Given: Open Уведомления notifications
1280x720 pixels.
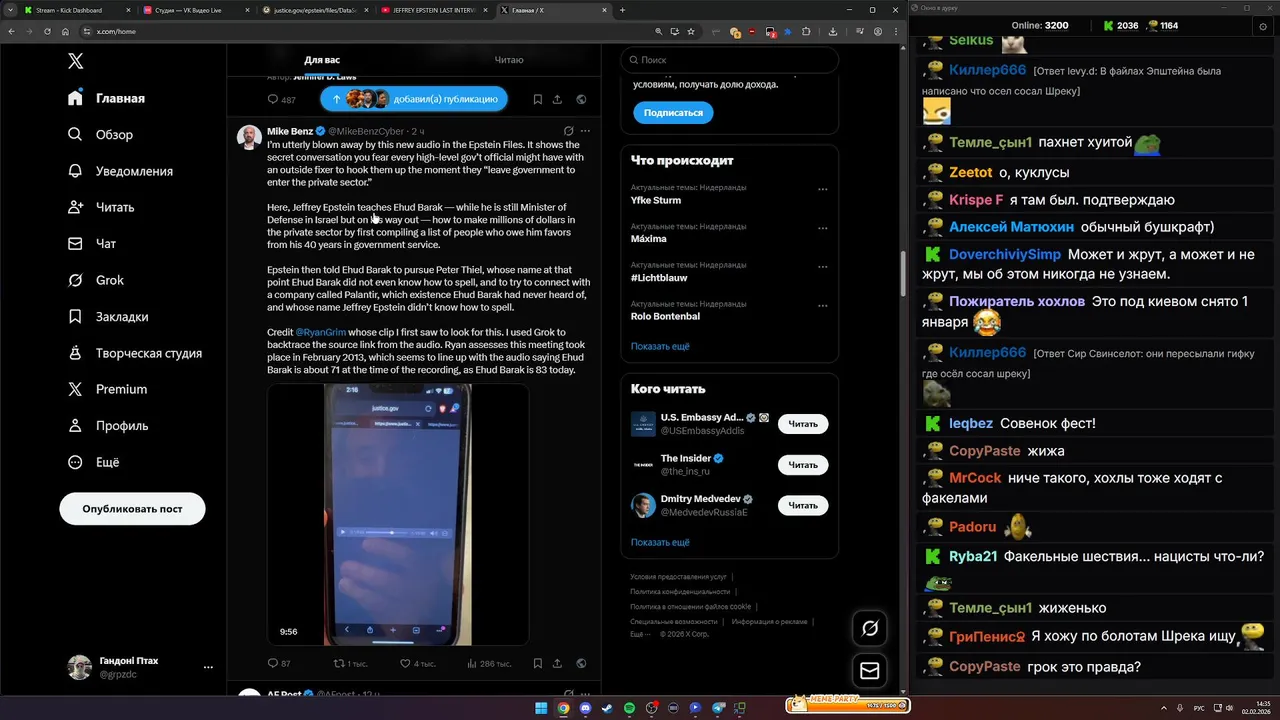Looking at the screenshot, I should [120, 171].
